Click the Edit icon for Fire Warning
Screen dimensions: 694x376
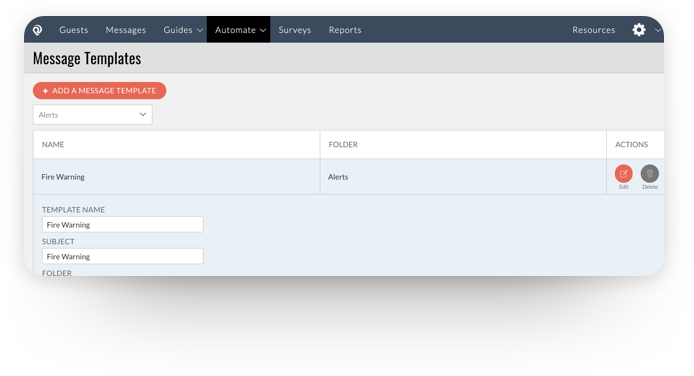click(624, 173)
